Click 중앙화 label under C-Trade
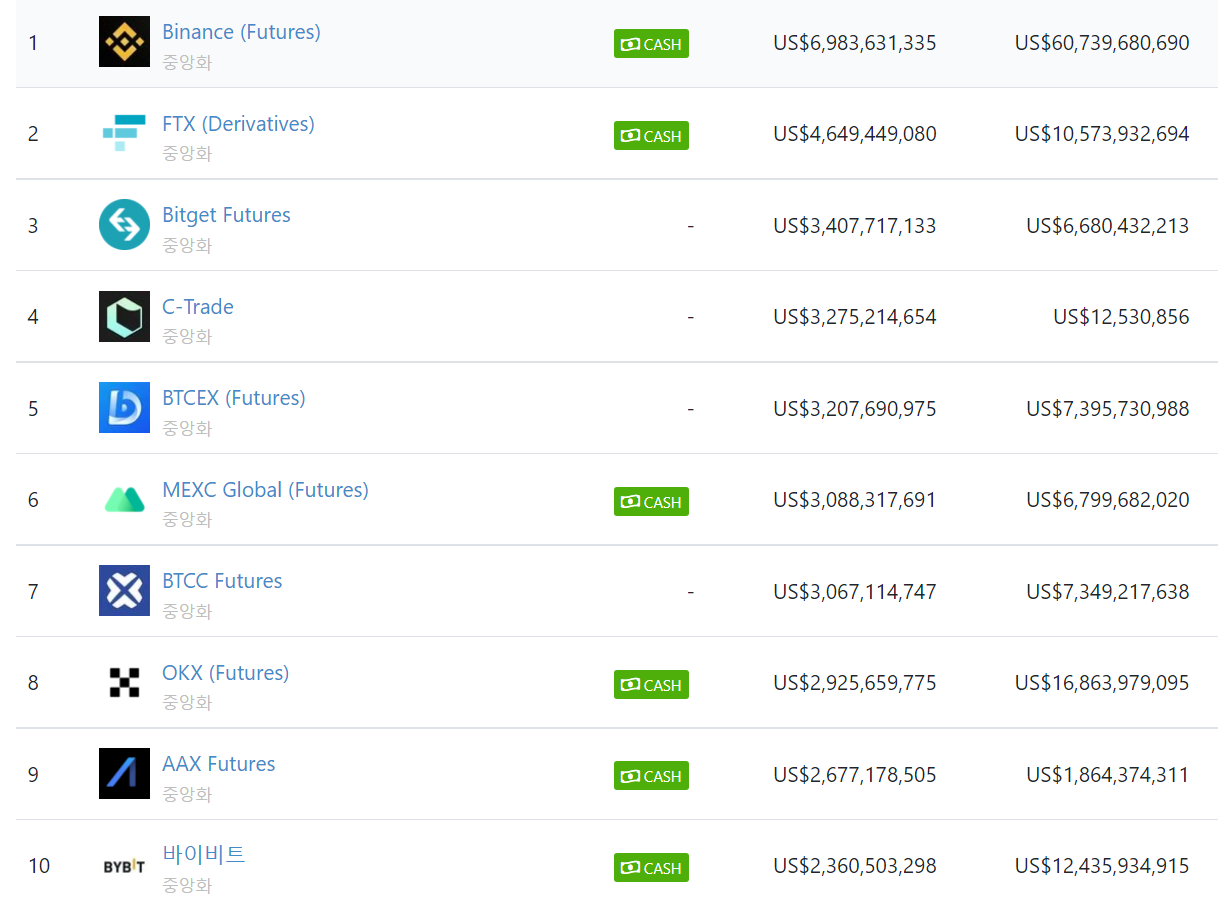The height and width of the screenshot is (899, 1218). pos(187,337)
